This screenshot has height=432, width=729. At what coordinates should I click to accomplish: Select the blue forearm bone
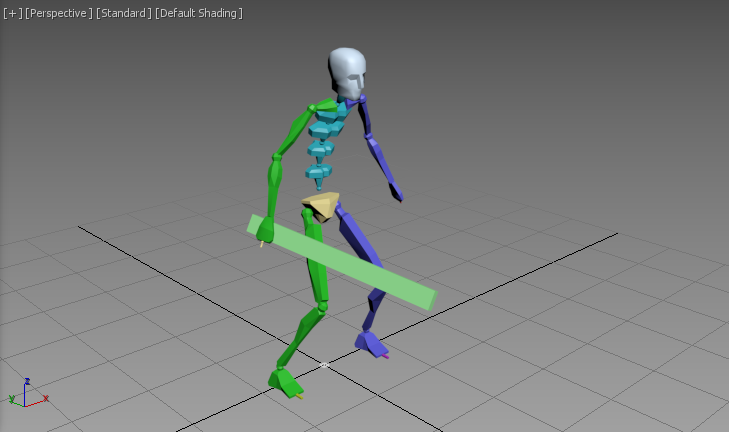379,160
